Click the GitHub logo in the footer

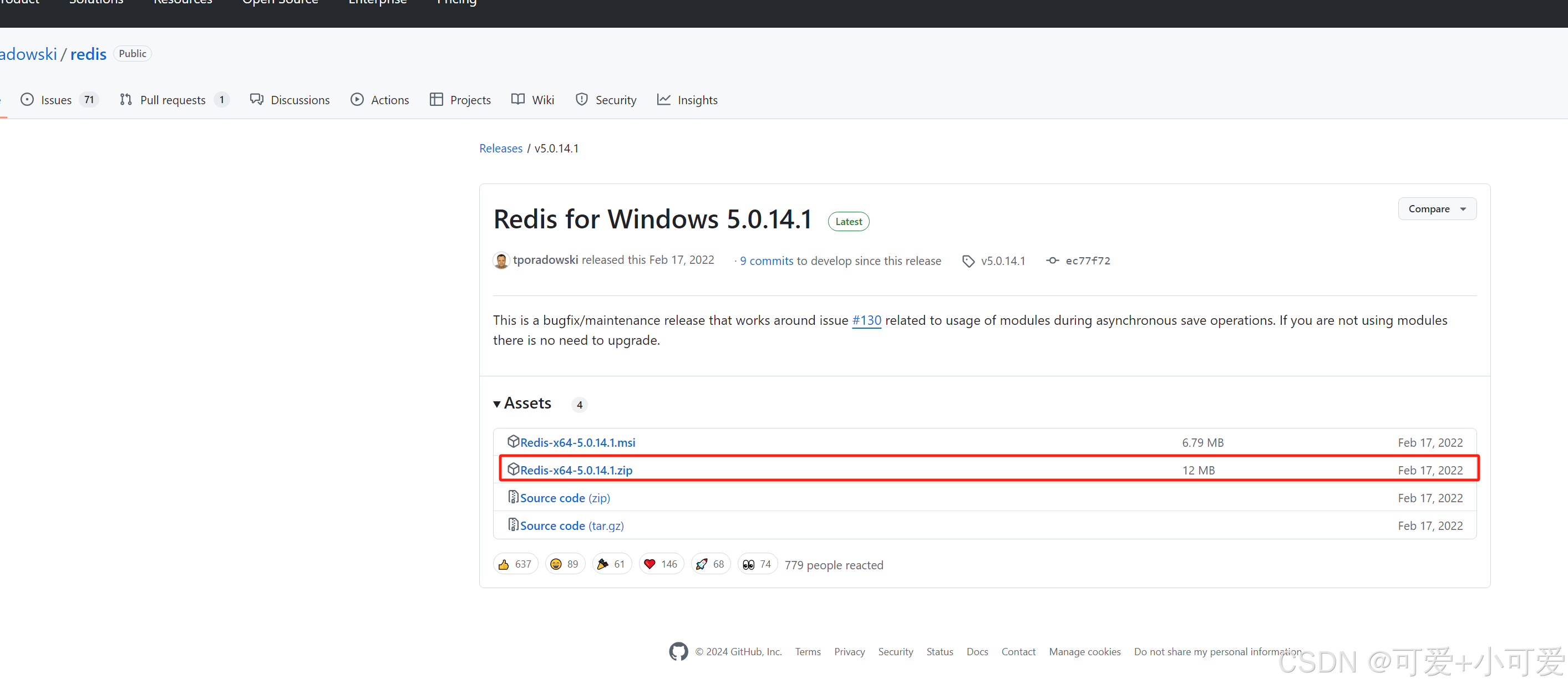(678, 651)
